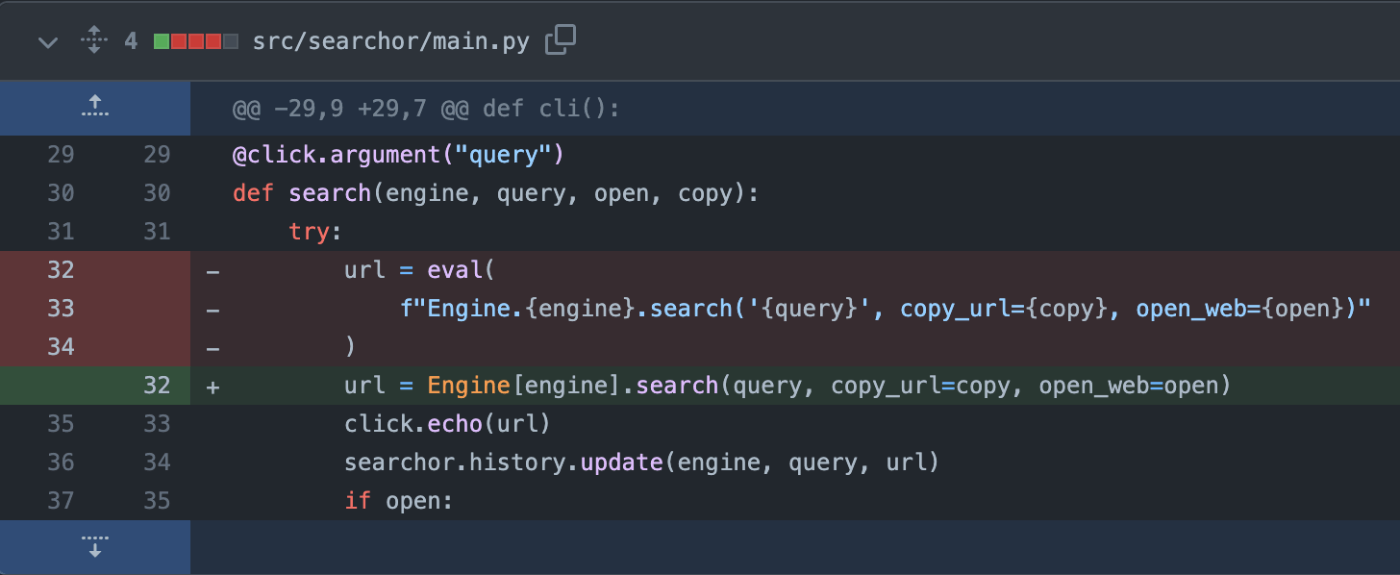The image size is (1400, 575).
Task: Expand diff lines downward below line 37
Action: (95, 546)
